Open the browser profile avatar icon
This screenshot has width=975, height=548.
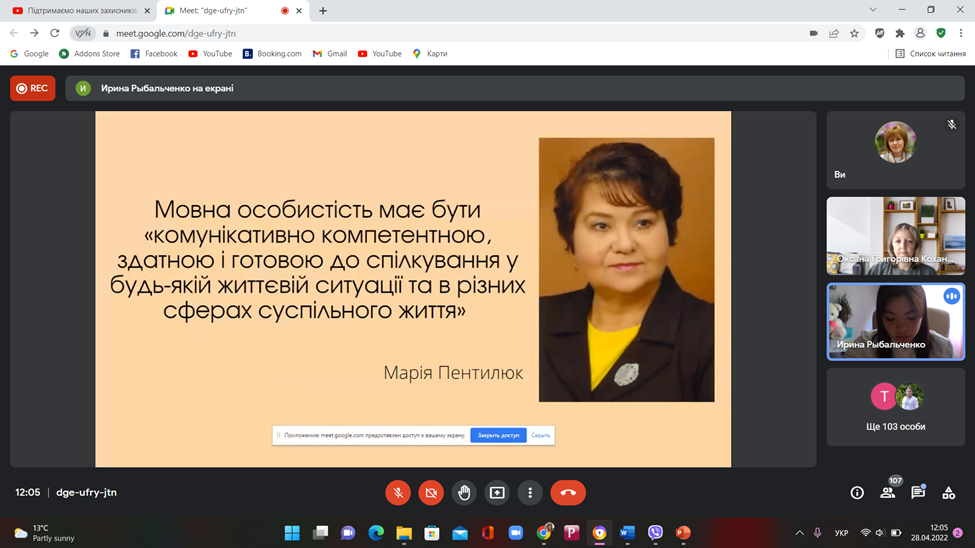[x=920, y=34]
